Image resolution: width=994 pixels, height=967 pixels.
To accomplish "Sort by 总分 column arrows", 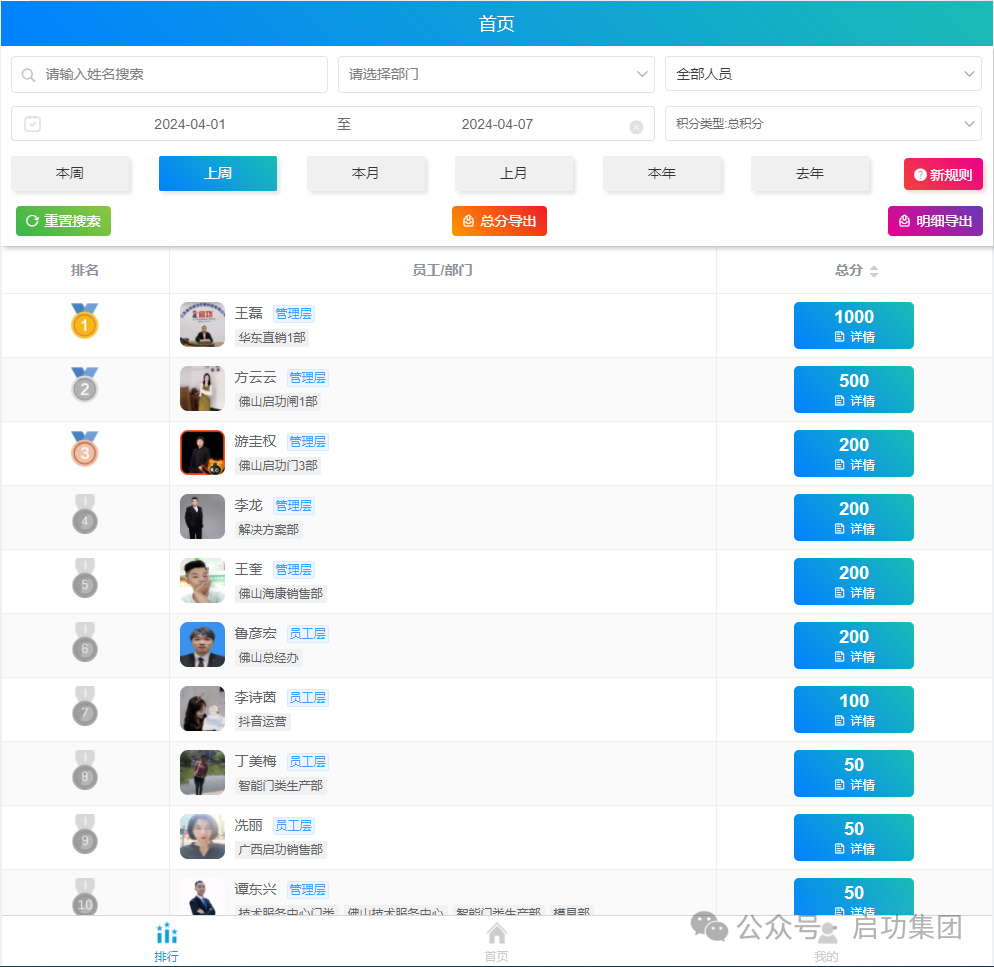I will pos(873,271).
